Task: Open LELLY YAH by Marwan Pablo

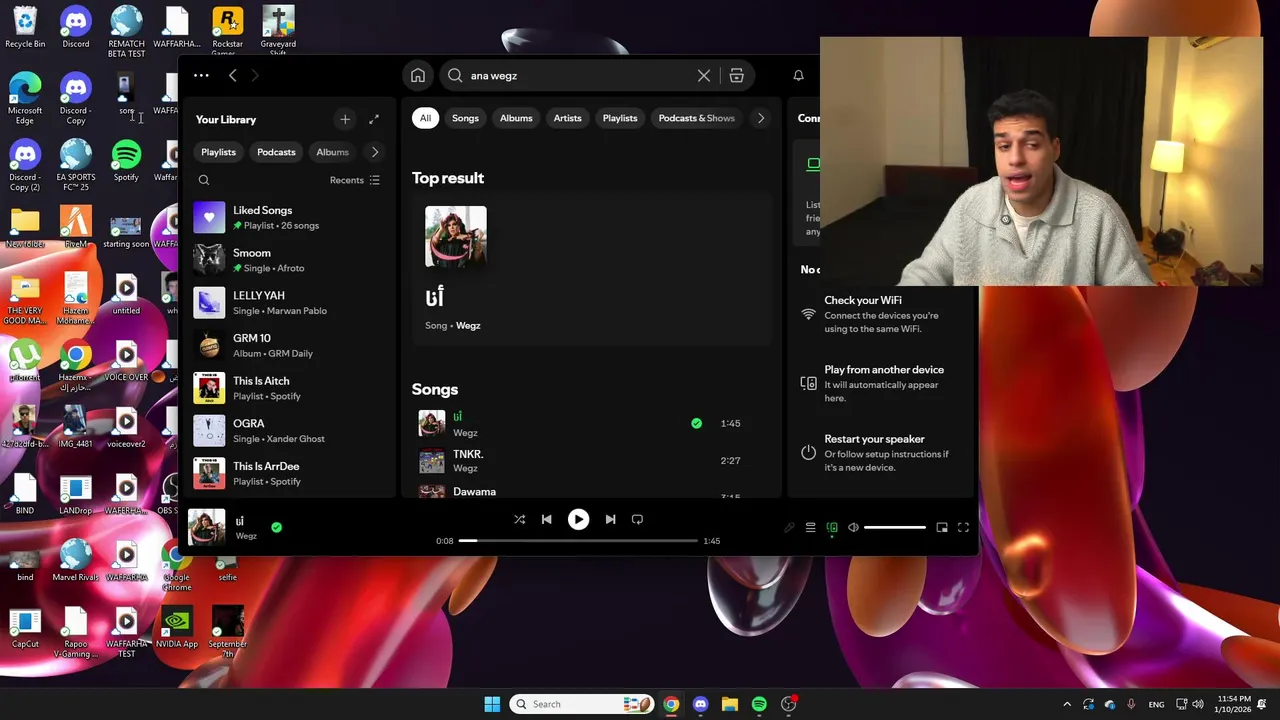Action: coord(290,302)
